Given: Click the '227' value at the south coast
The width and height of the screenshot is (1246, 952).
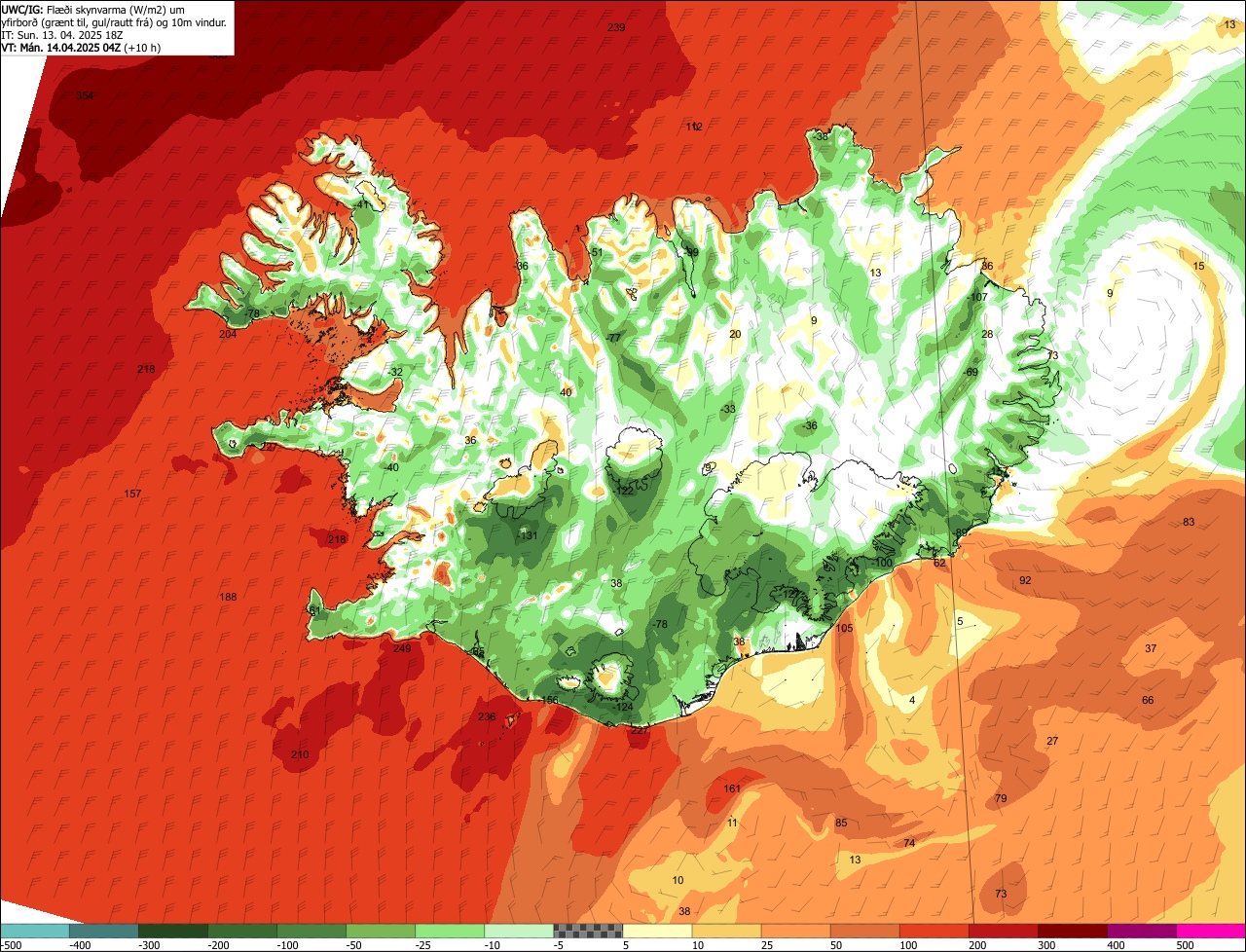Looking at the screenshot, I should (639, 729).
